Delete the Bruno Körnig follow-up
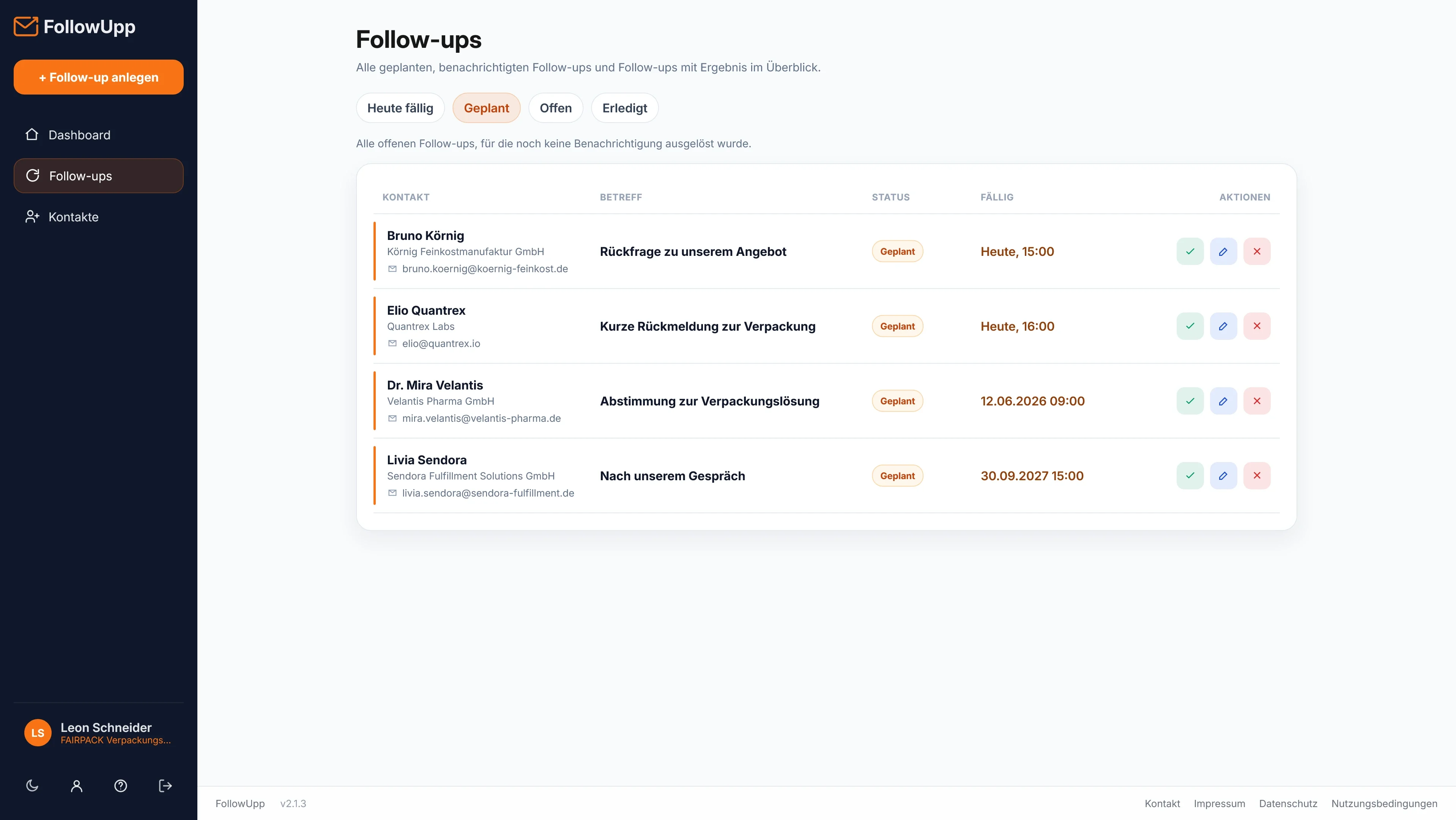This screenshot has width=1456, height=820. click(1256, 251)
